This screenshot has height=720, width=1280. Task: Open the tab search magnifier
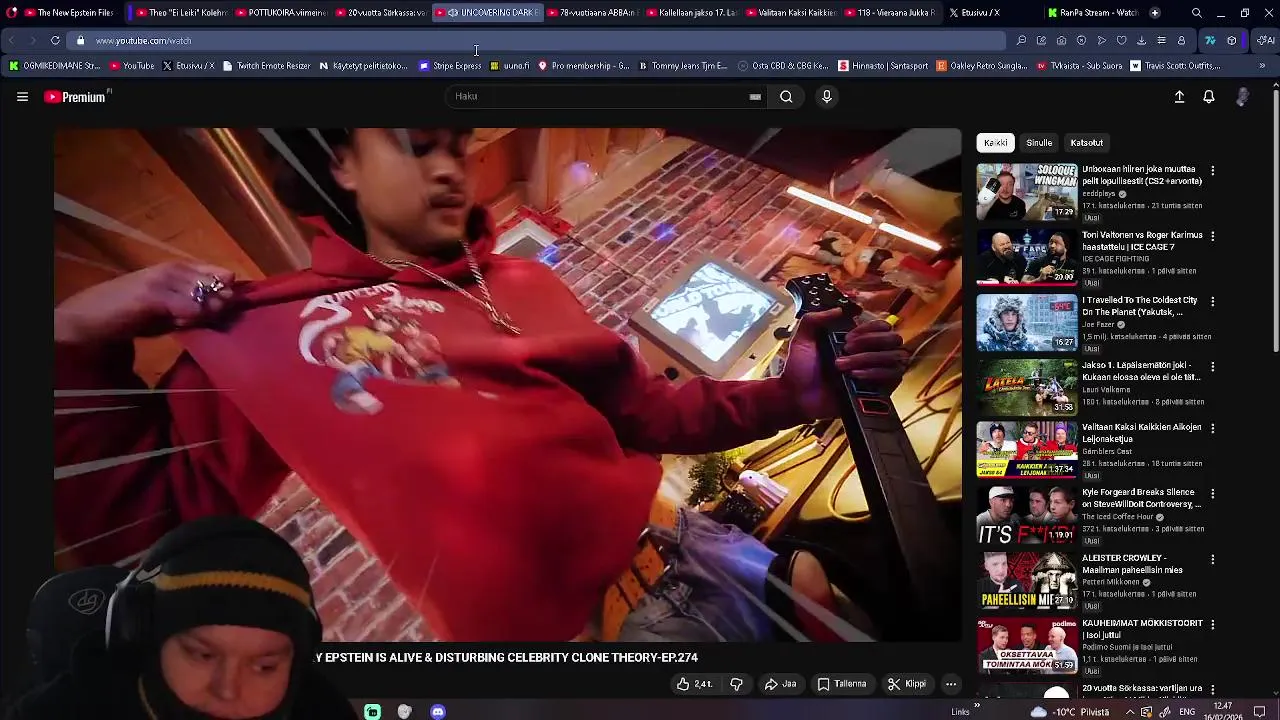(1197, 13)
